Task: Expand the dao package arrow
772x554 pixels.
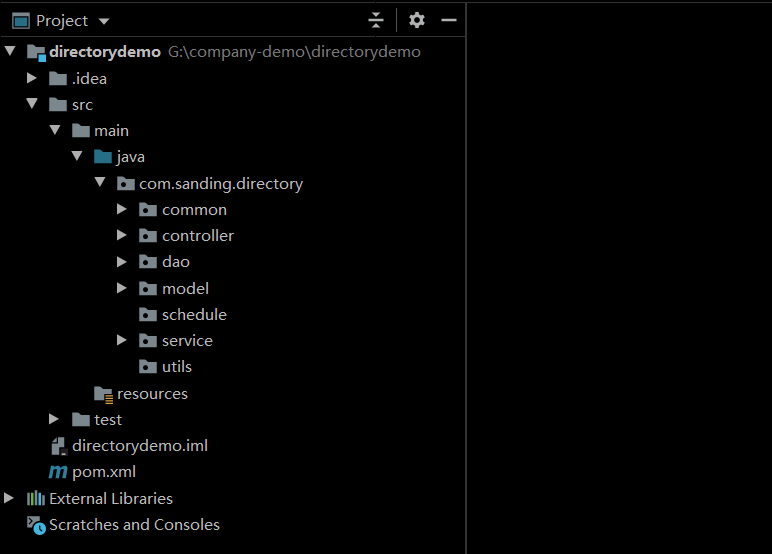Action: pos(122,261)
